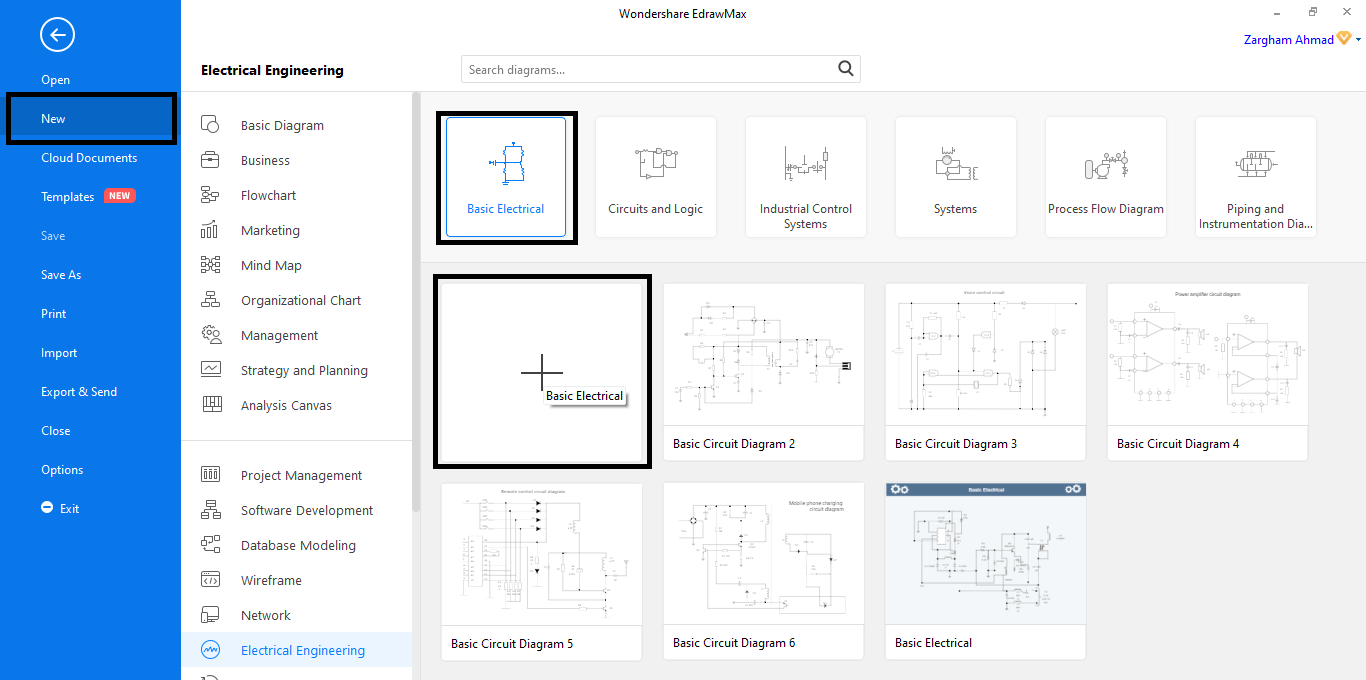Click the back arrow icon
The image size is (1366, 680).
(x=57, y=36)
